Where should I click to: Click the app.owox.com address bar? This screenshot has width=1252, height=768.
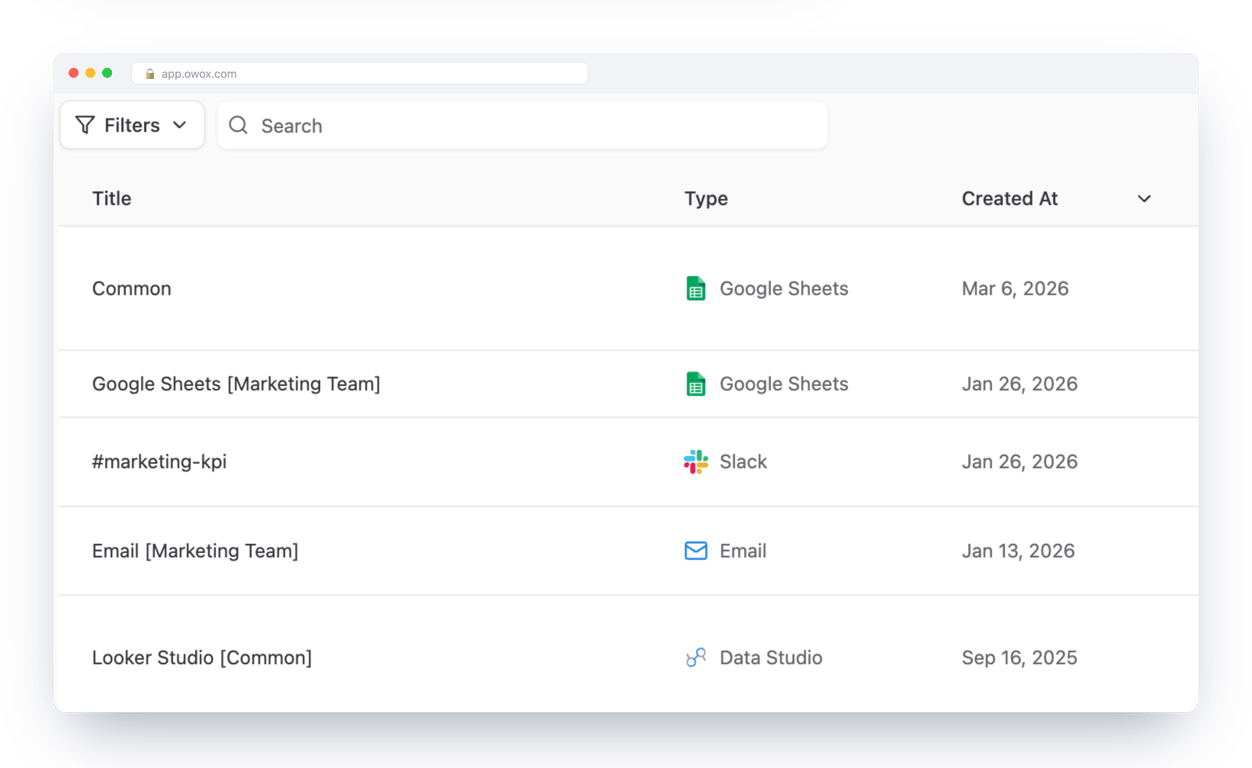pyautogui.click(x=360, y=73)
